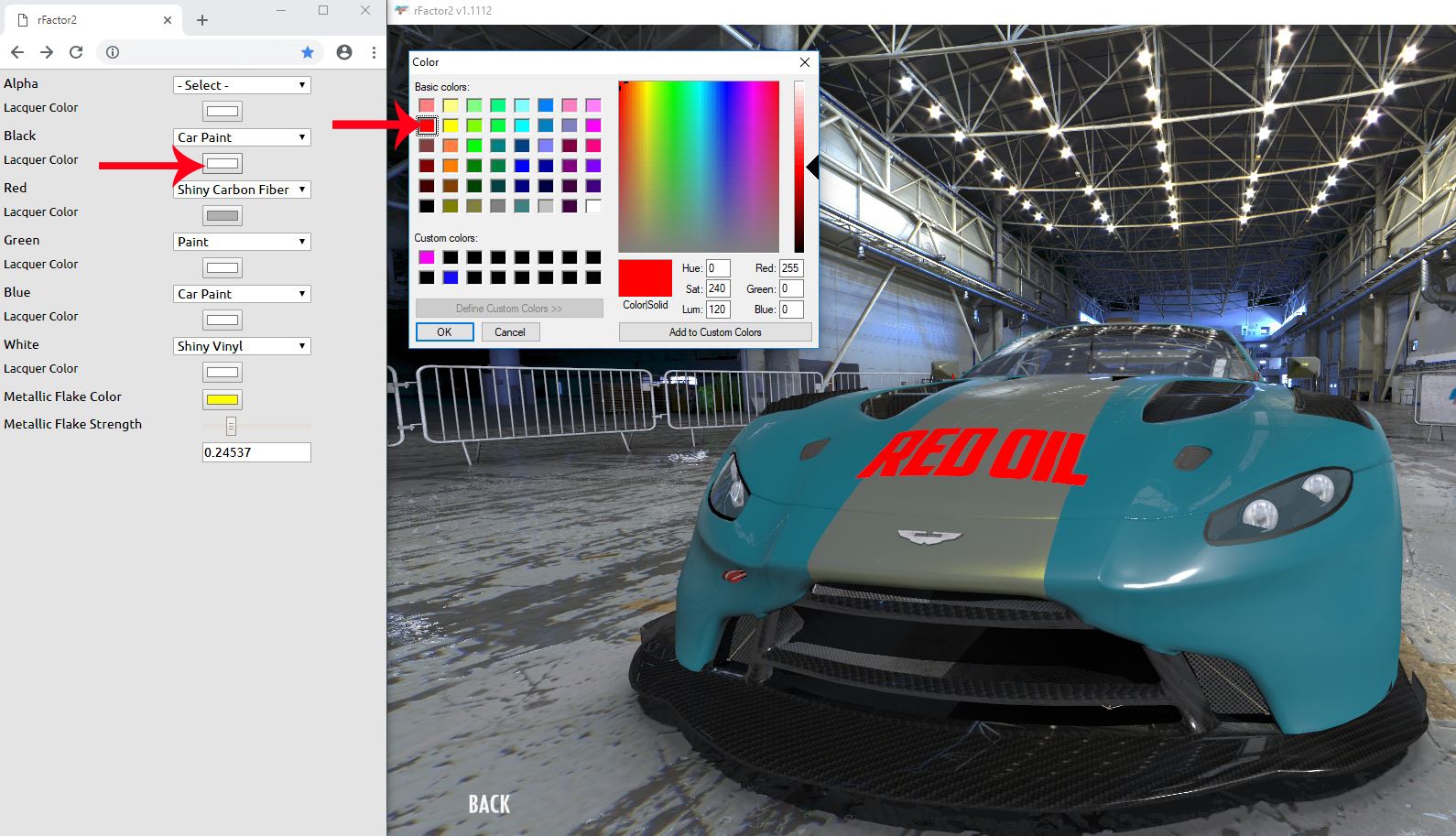Open the Red material dropdown
Screen dimensions: 1456x836
point(242,190)
